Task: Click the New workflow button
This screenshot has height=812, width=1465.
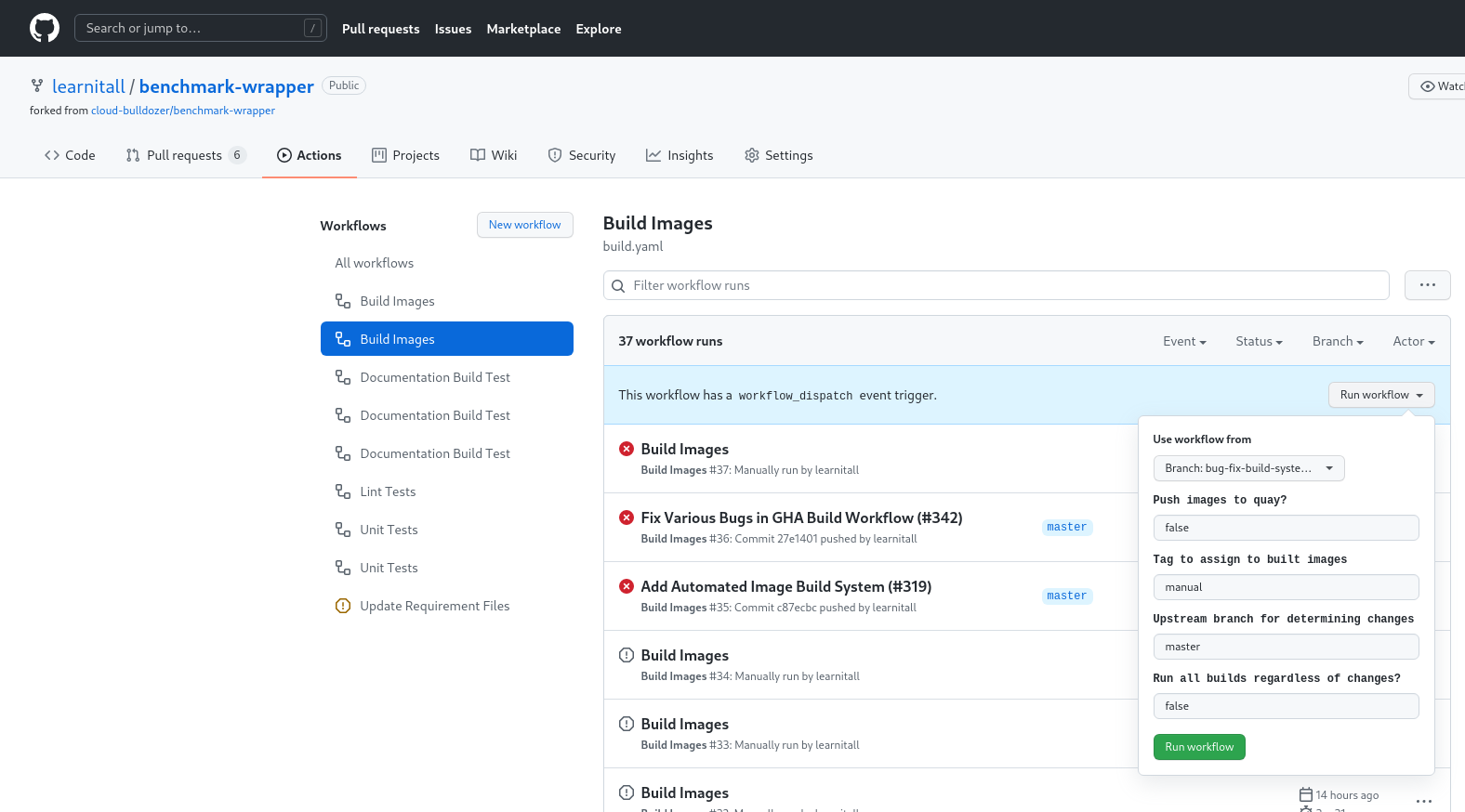Action: pyautogui.click(x=524, y=225)
